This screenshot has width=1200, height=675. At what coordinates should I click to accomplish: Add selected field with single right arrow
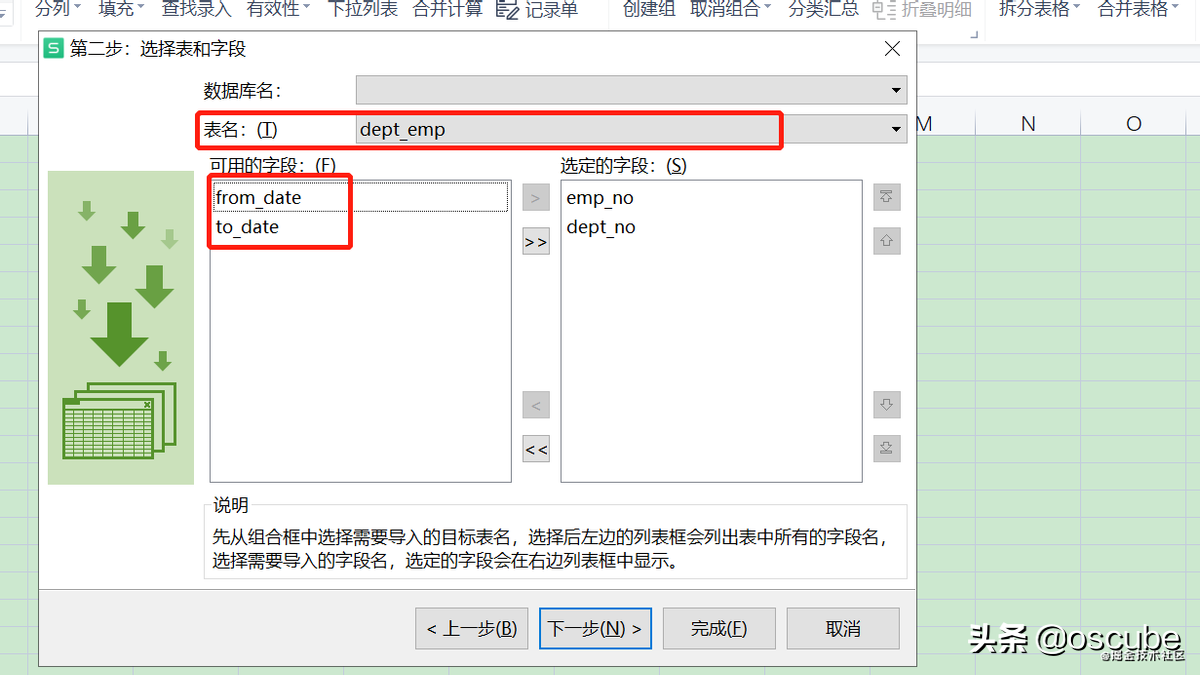click(536, 198)
